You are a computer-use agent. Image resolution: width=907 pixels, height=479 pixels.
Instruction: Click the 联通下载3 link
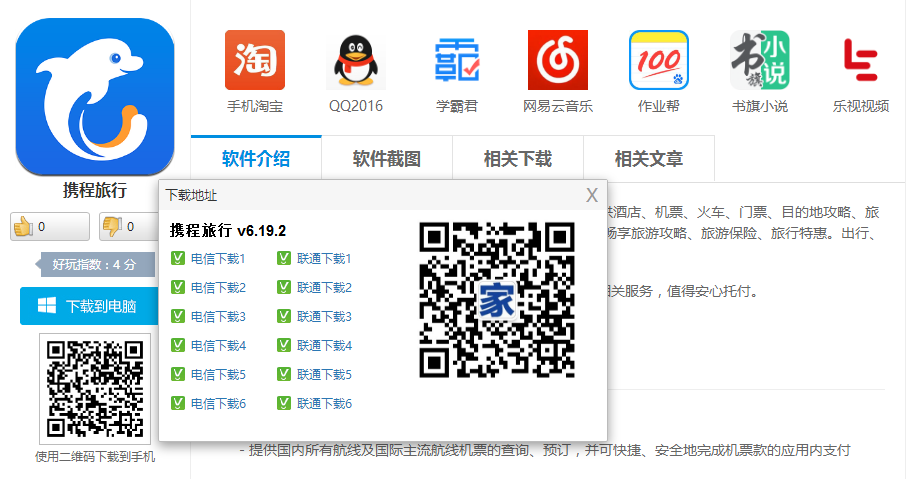point(324,316)
